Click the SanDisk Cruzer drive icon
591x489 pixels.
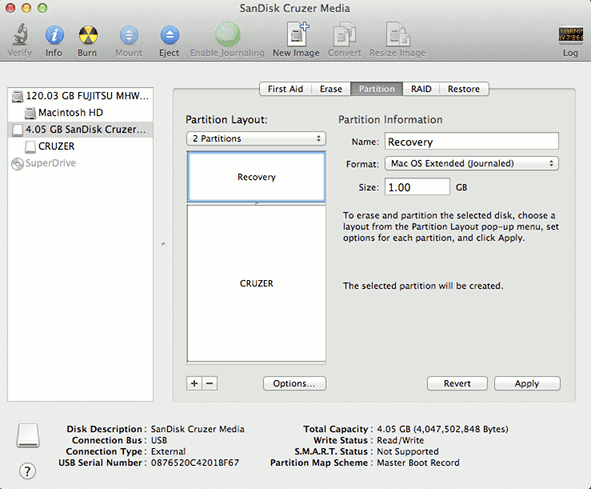[x=17, y=130]
